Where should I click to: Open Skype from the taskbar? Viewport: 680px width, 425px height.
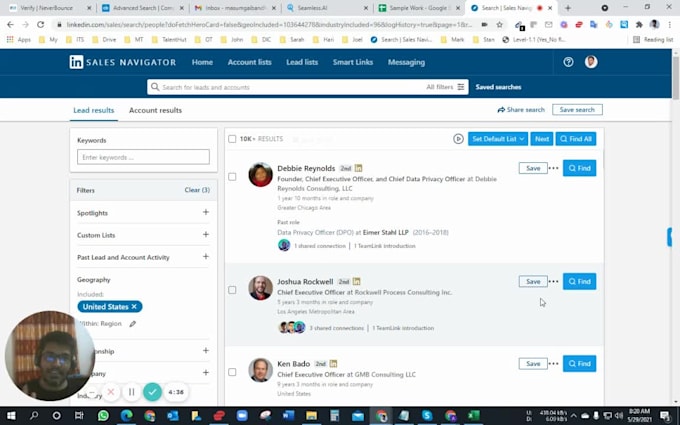pyautogui.click(x=427, y=416)
